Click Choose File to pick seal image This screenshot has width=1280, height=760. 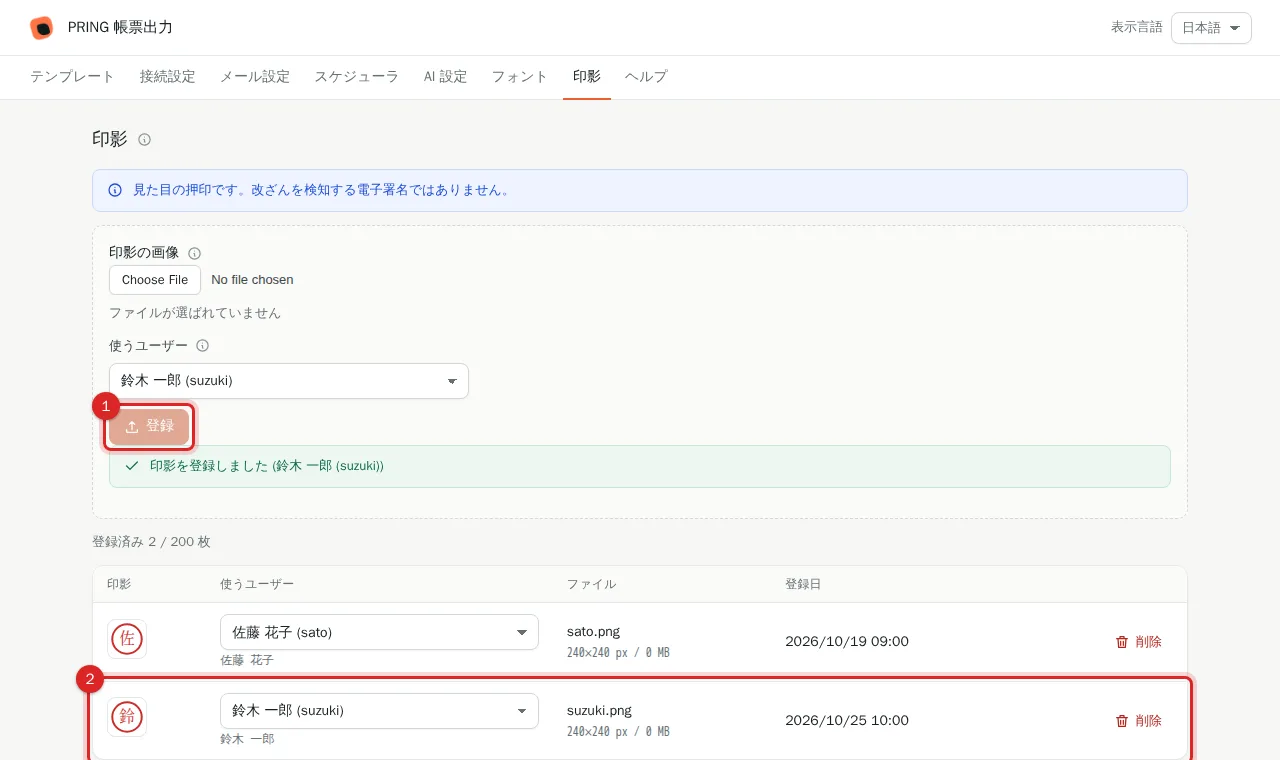pos(155,280)
